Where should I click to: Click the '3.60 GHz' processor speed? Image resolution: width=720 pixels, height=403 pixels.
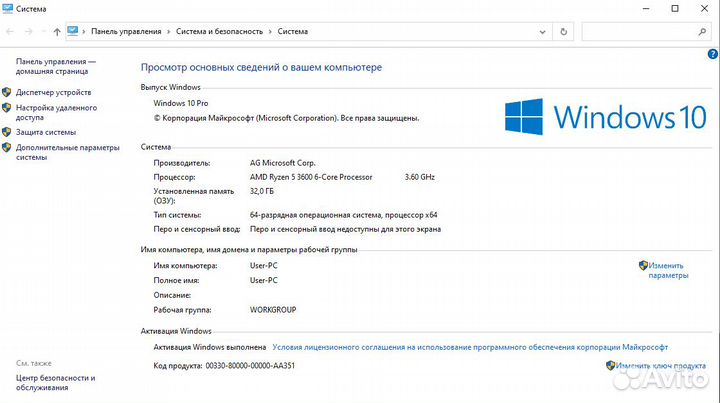420,177
